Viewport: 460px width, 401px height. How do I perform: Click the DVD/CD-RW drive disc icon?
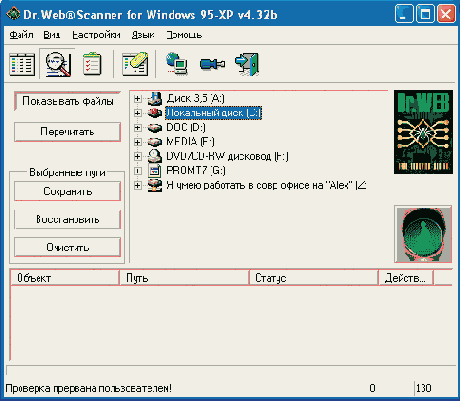pyautogui.click(x=155, y=156)
